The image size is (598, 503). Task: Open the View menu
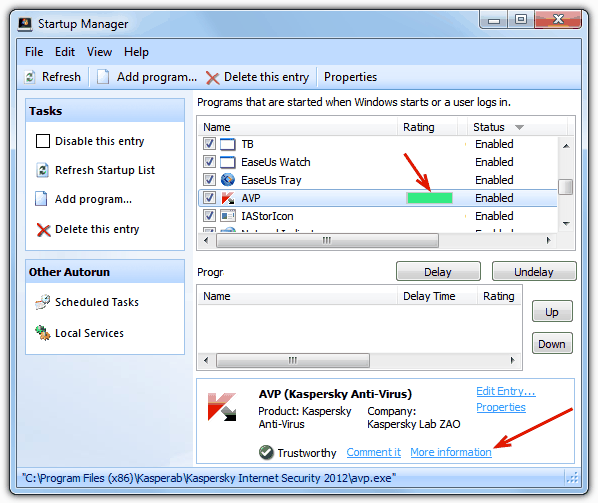click(99, 52)
